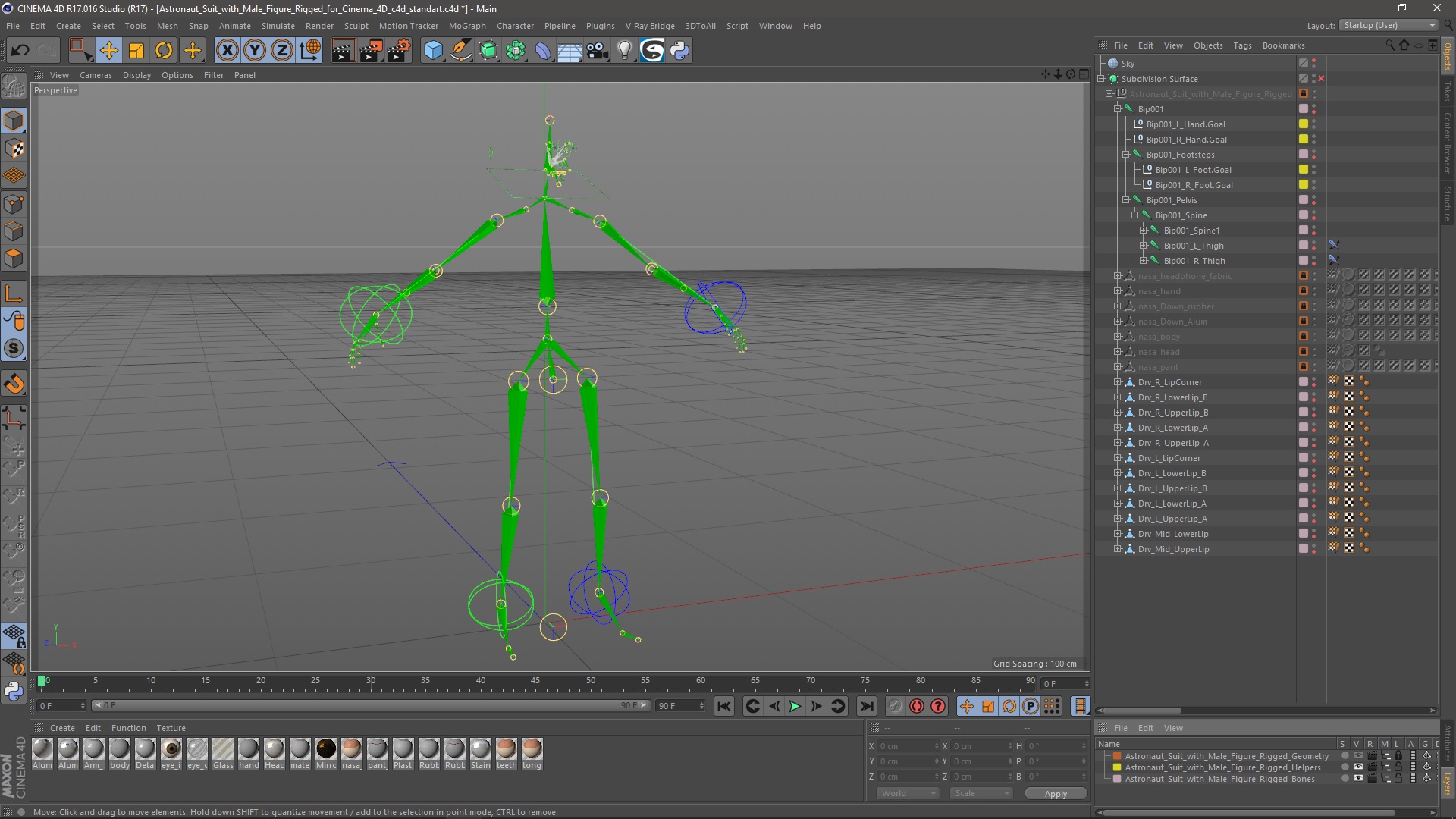
Task: Select the Rotate tool
Action: [x=164, y=51]
